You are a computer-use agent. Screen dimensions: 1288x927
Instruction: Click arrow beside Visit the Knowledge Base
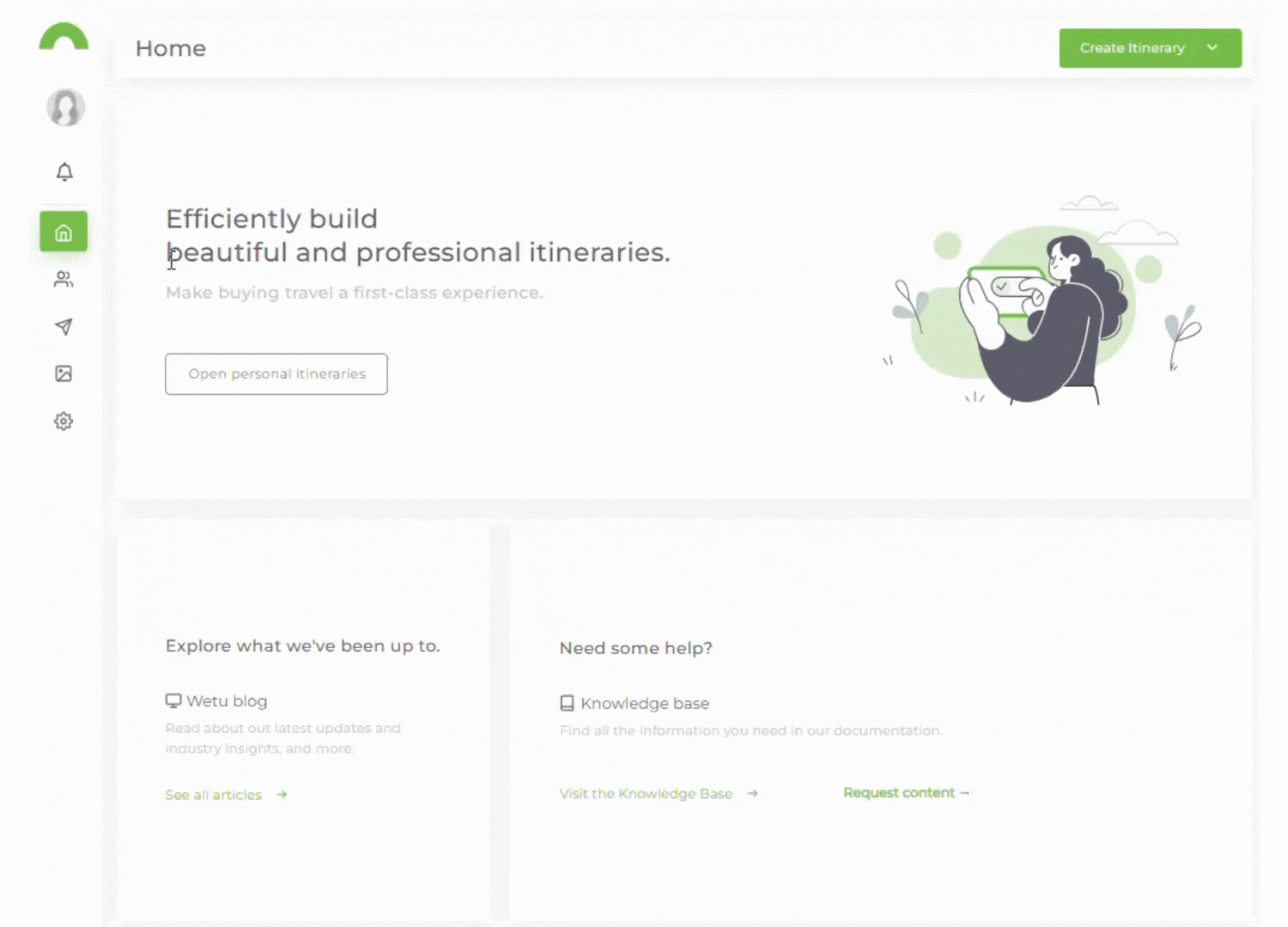(x=752, y=794)
